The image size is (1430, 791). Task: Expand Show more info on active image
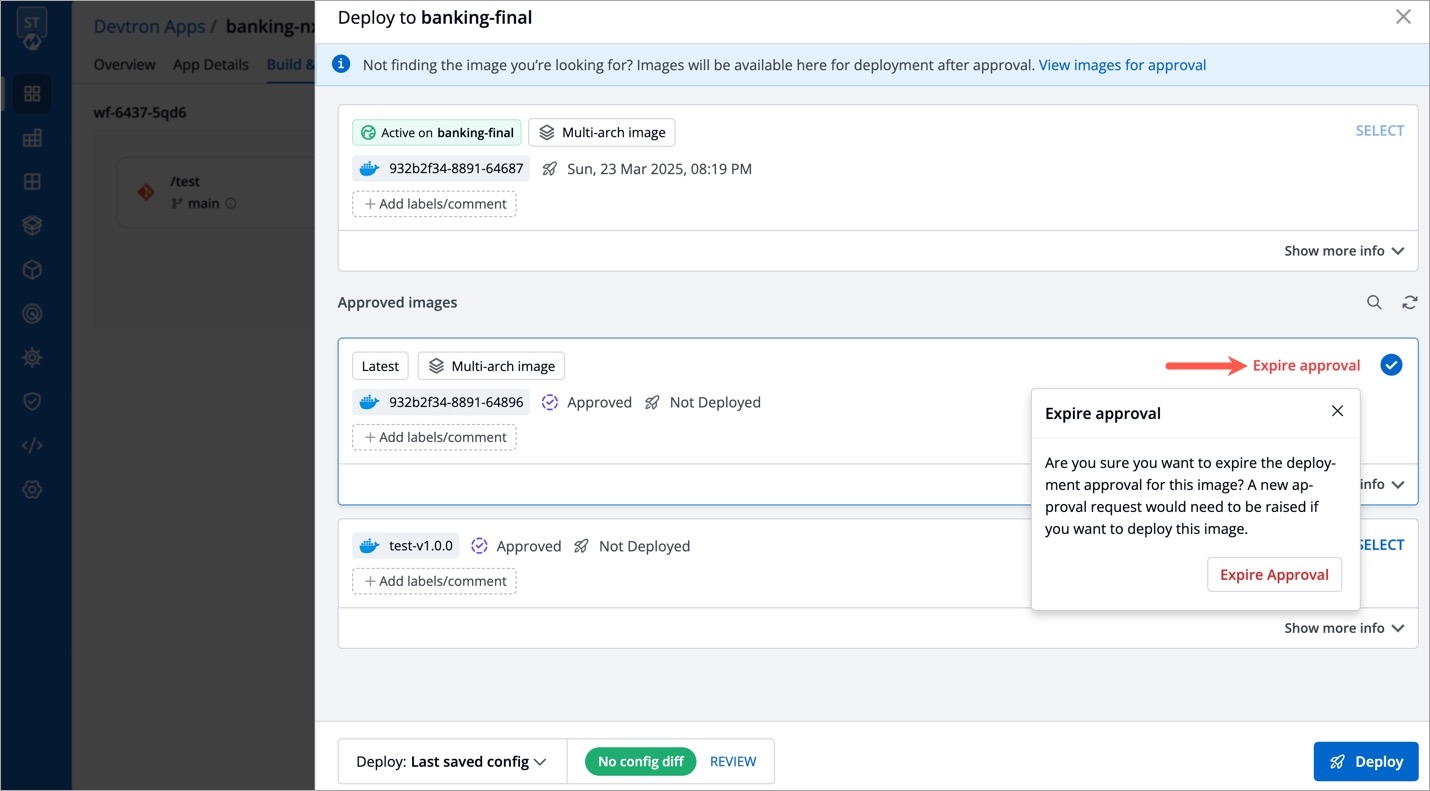1343,251
